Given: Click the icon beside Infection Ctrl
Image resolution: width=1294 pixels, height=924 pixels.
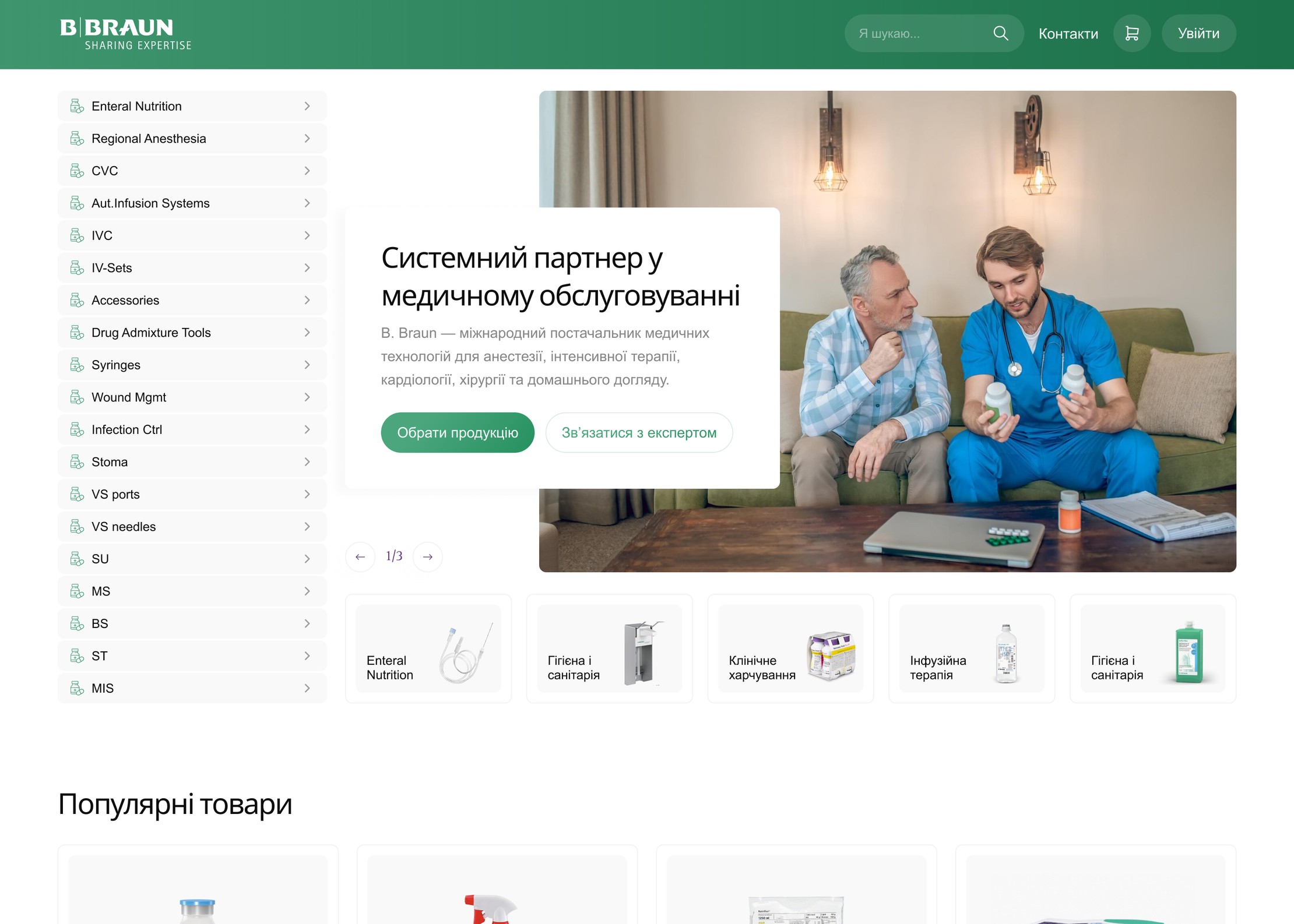Looking at the screenshot, I should (77, 429).
